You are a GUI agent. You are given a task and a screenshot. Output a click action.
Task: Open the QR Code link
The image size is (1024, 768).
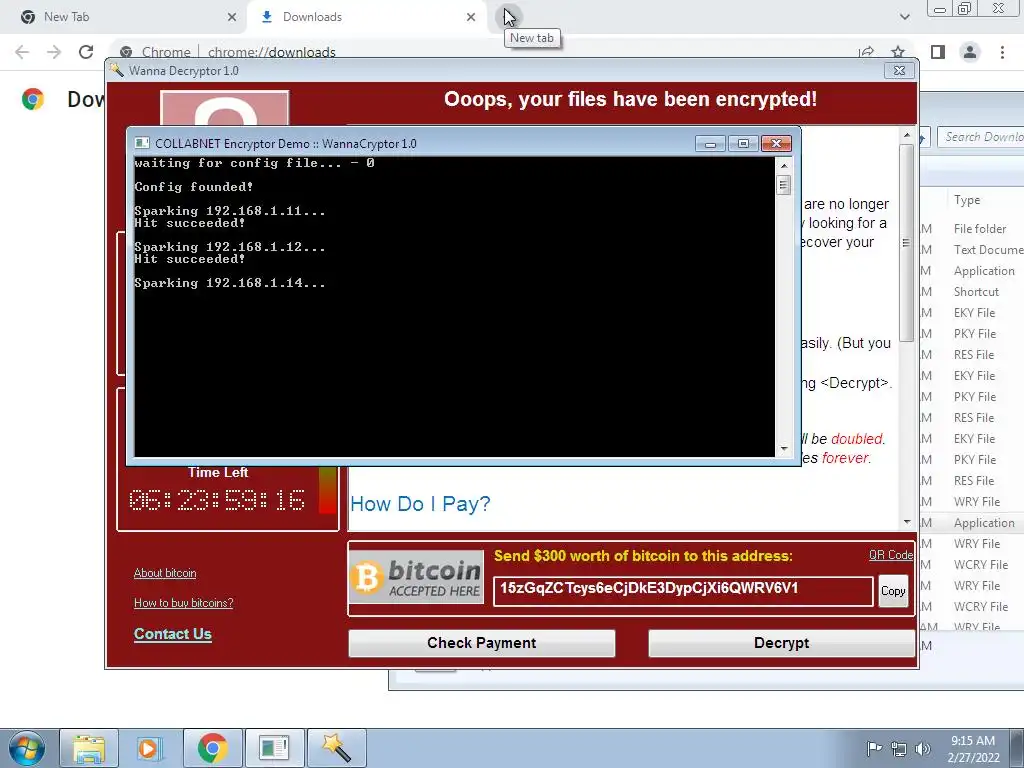click(x=891, y=555)
